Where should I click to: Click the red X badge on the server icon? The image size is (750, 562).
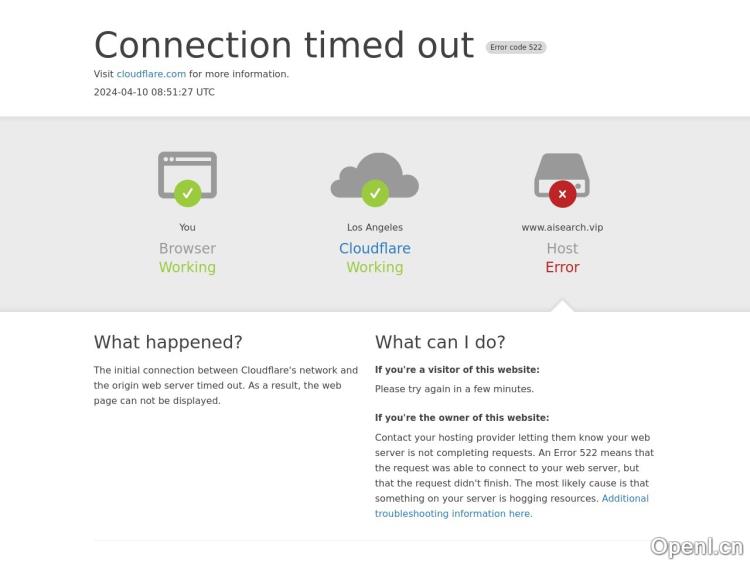point(562,194)
